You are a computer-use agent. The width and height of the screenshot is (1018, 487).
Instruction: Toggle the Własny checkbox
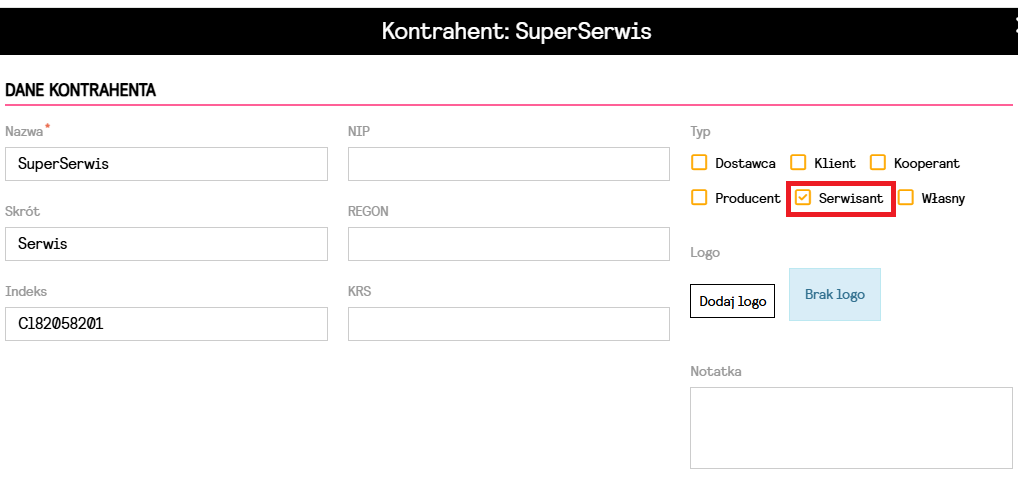[906, 198]
